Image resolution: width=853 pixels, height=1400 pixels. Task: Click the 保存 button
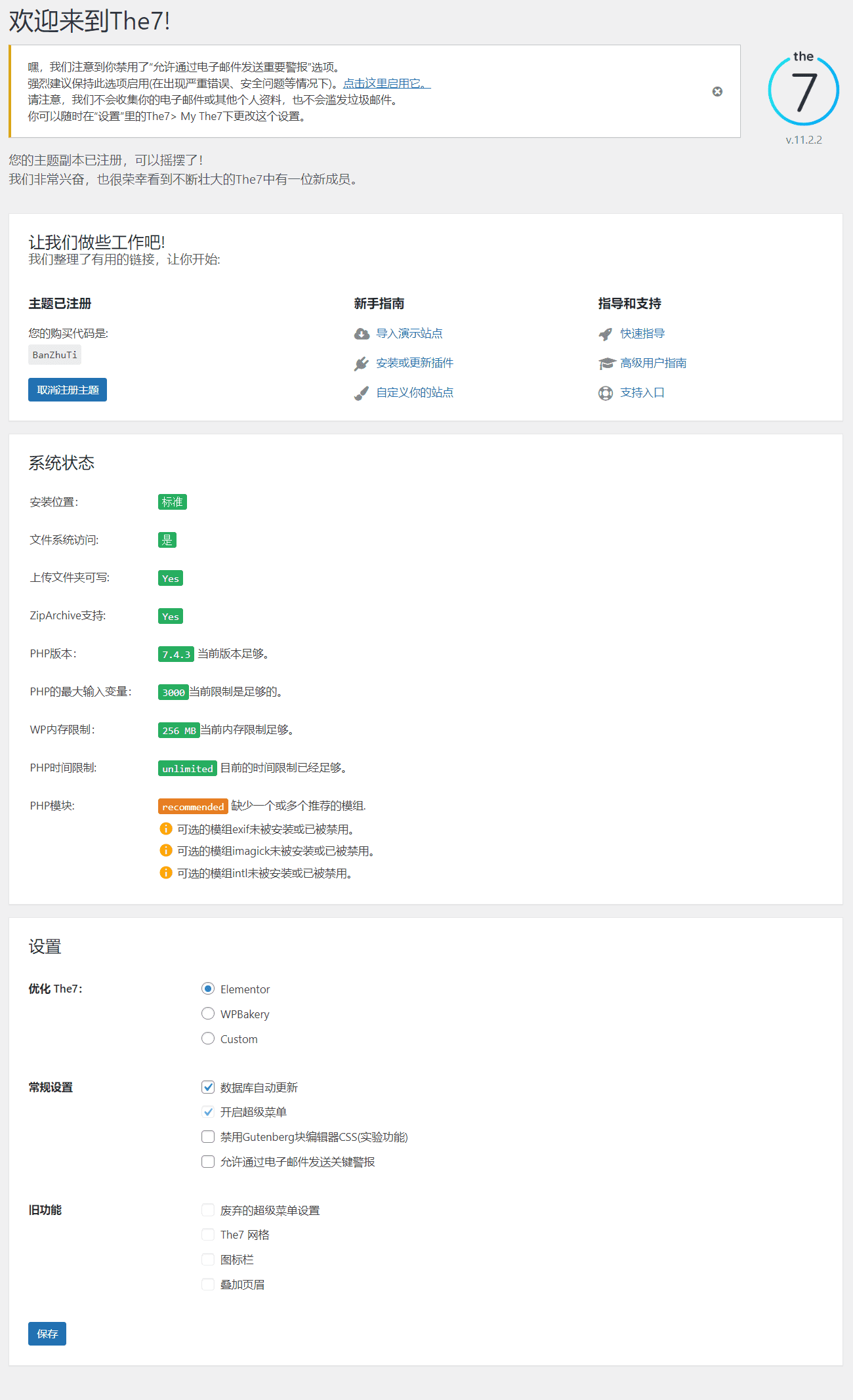(x=47, y=1334)
